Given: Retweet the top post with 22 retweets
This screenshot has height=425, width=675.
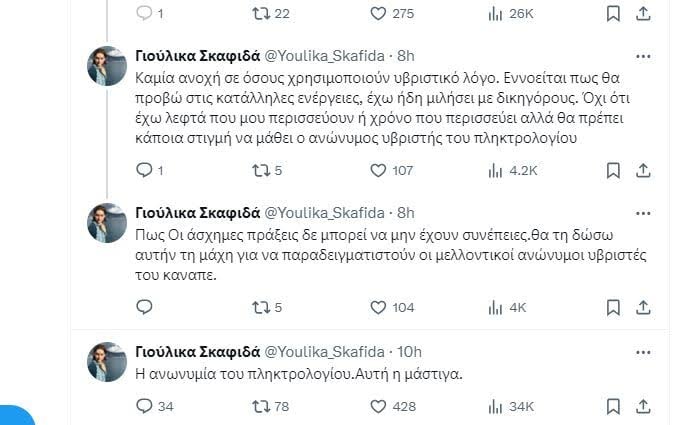Looking at the screenshot, I should point(261,14).
